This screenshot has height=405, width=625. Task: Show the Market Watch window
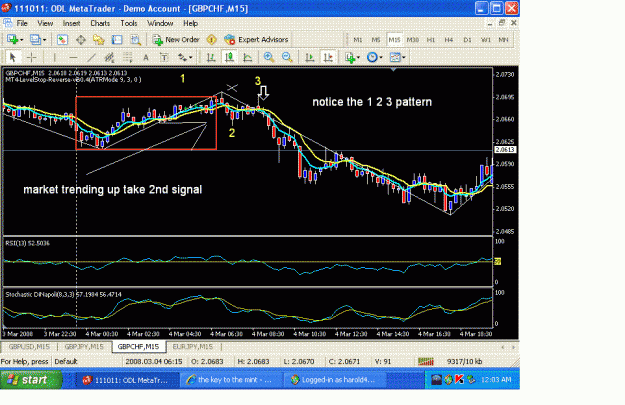pyautogui.click(x=62, y=39)
